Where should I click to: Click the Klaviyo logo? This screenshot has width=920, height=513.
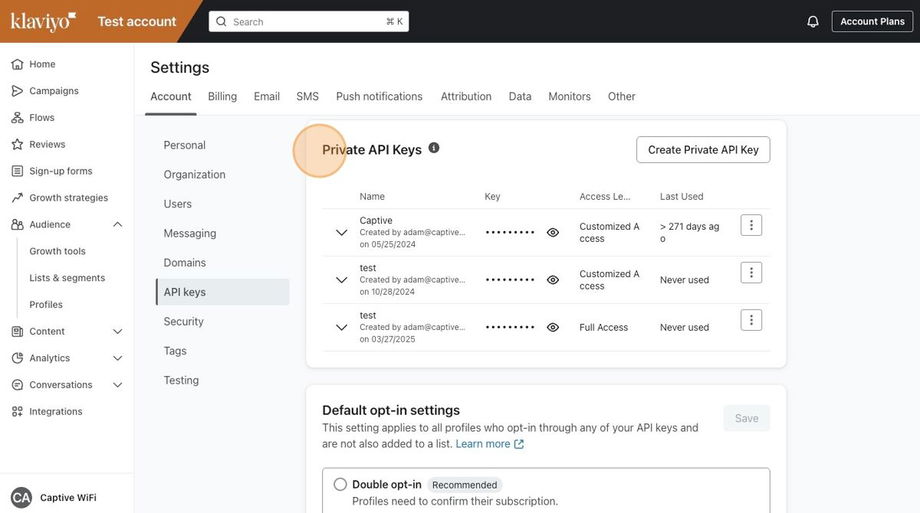43,21
